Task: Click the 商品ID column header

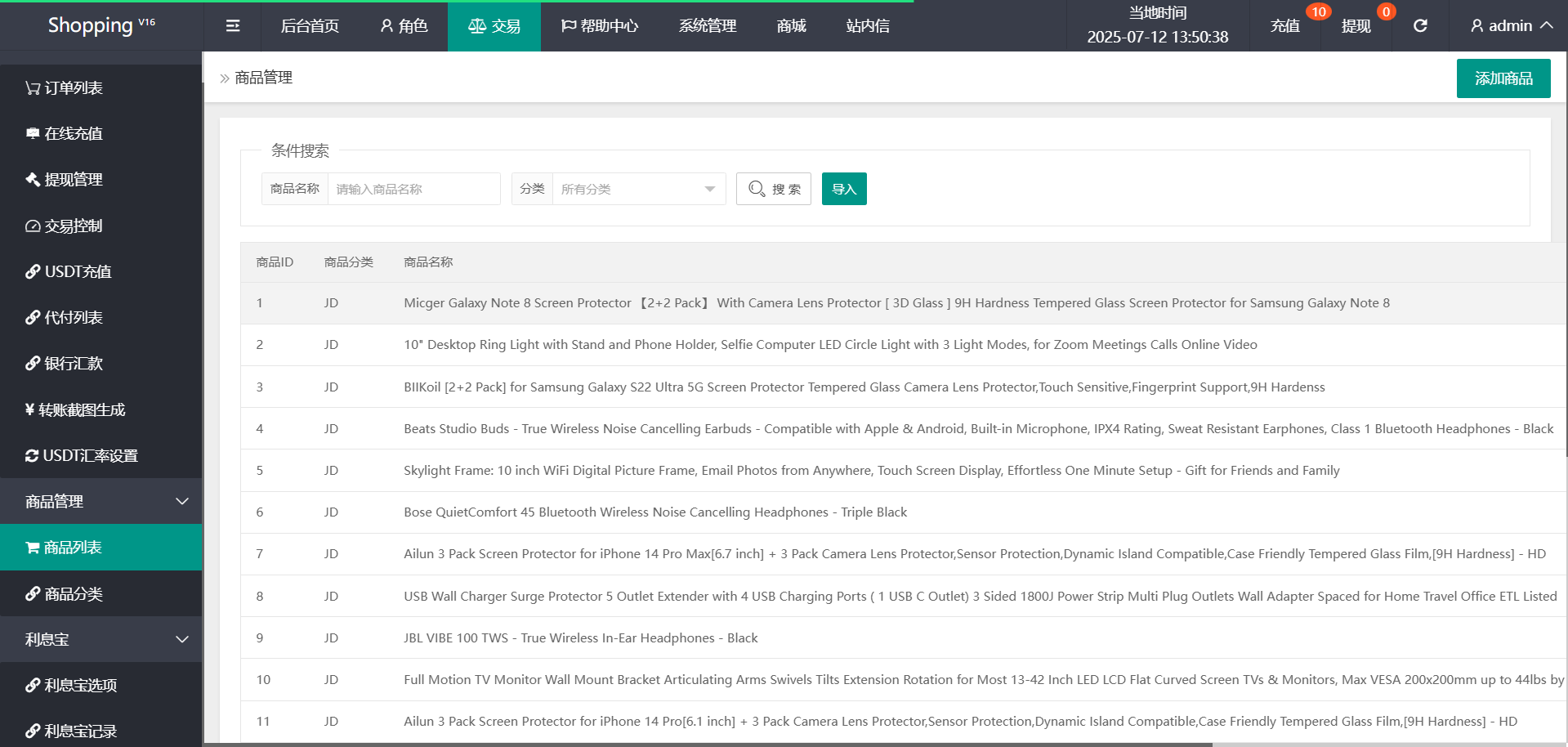Action: point(275,262)
